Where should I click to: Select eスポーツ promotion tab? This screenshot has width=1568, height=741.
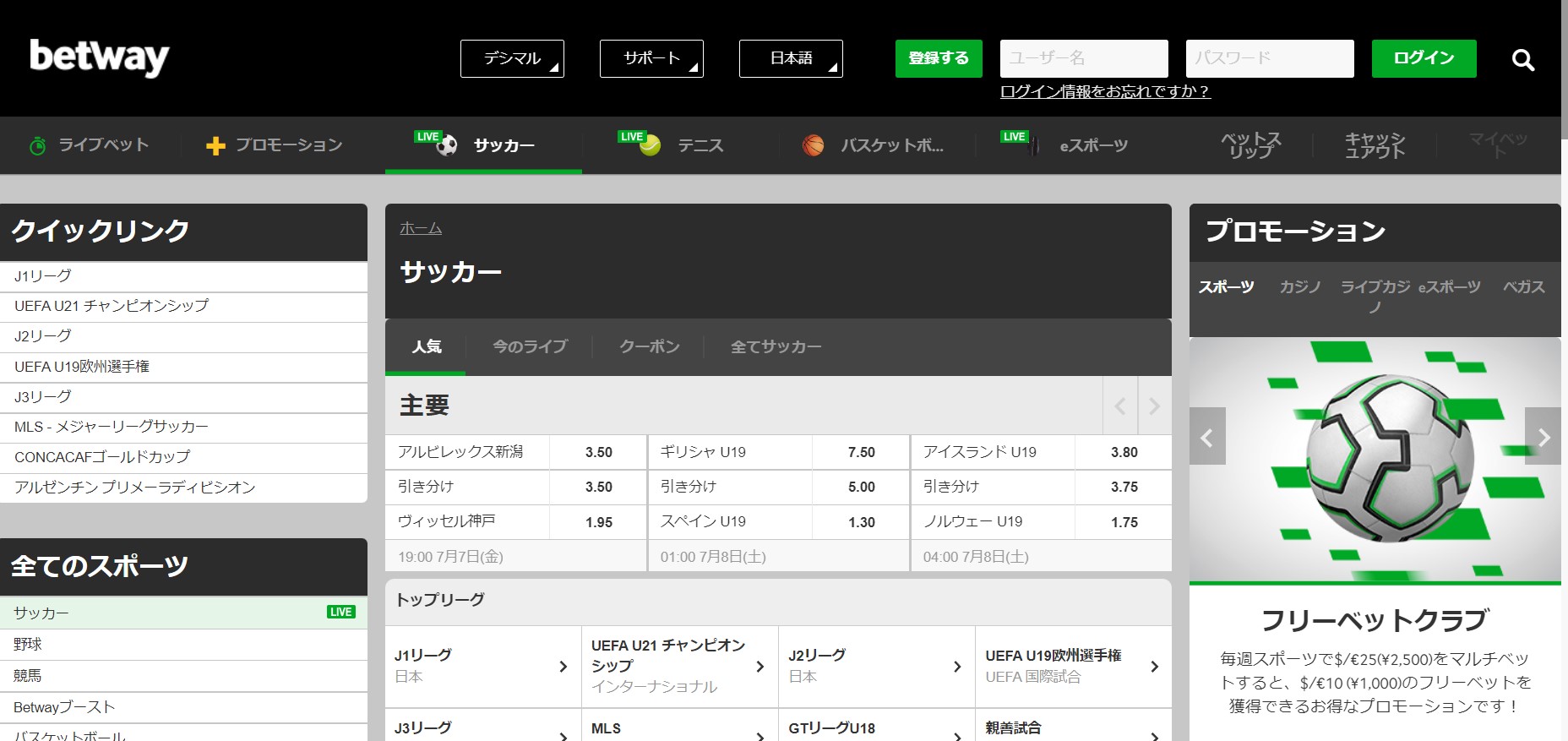tap(1449, 287)
